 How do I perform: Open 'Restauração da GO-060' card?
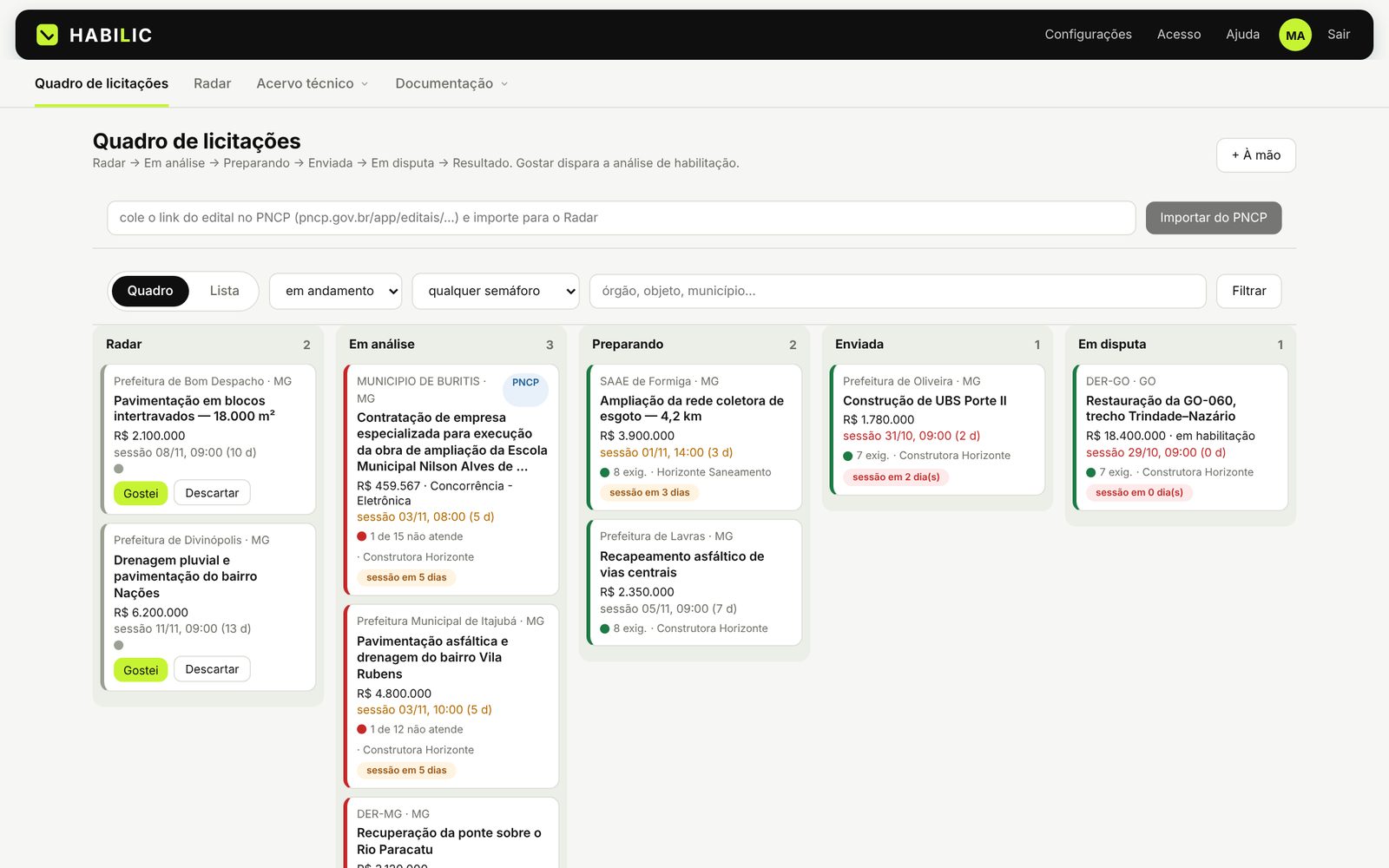[x=1181, y=437]
